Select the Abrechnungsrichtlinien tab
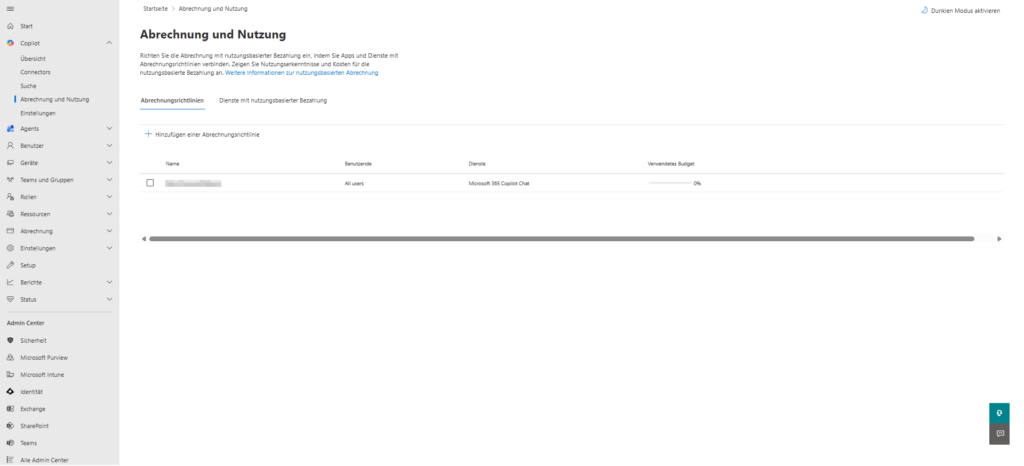Screen dimensions: 1024x466 172,100
